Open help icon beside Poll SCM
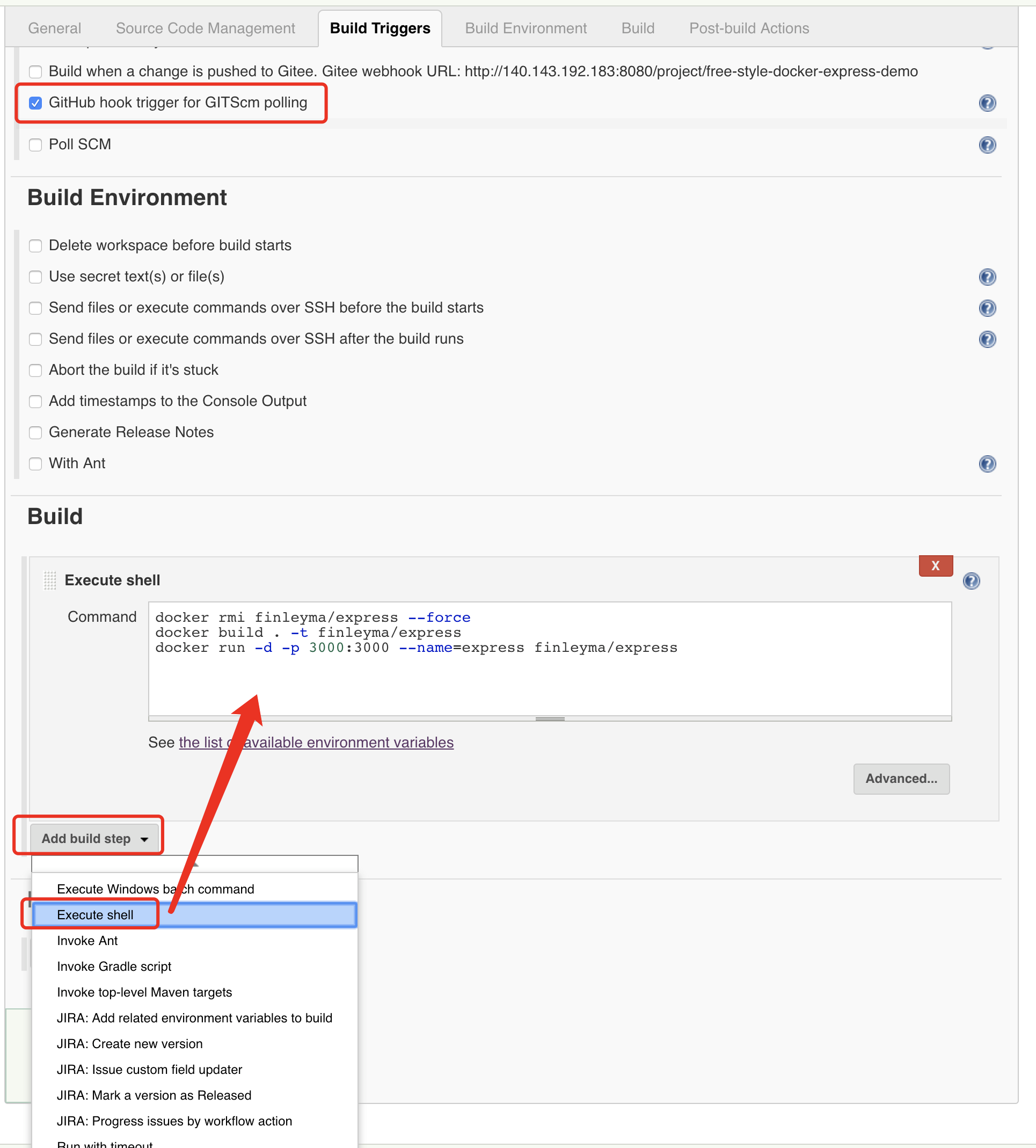 point(987,145)
